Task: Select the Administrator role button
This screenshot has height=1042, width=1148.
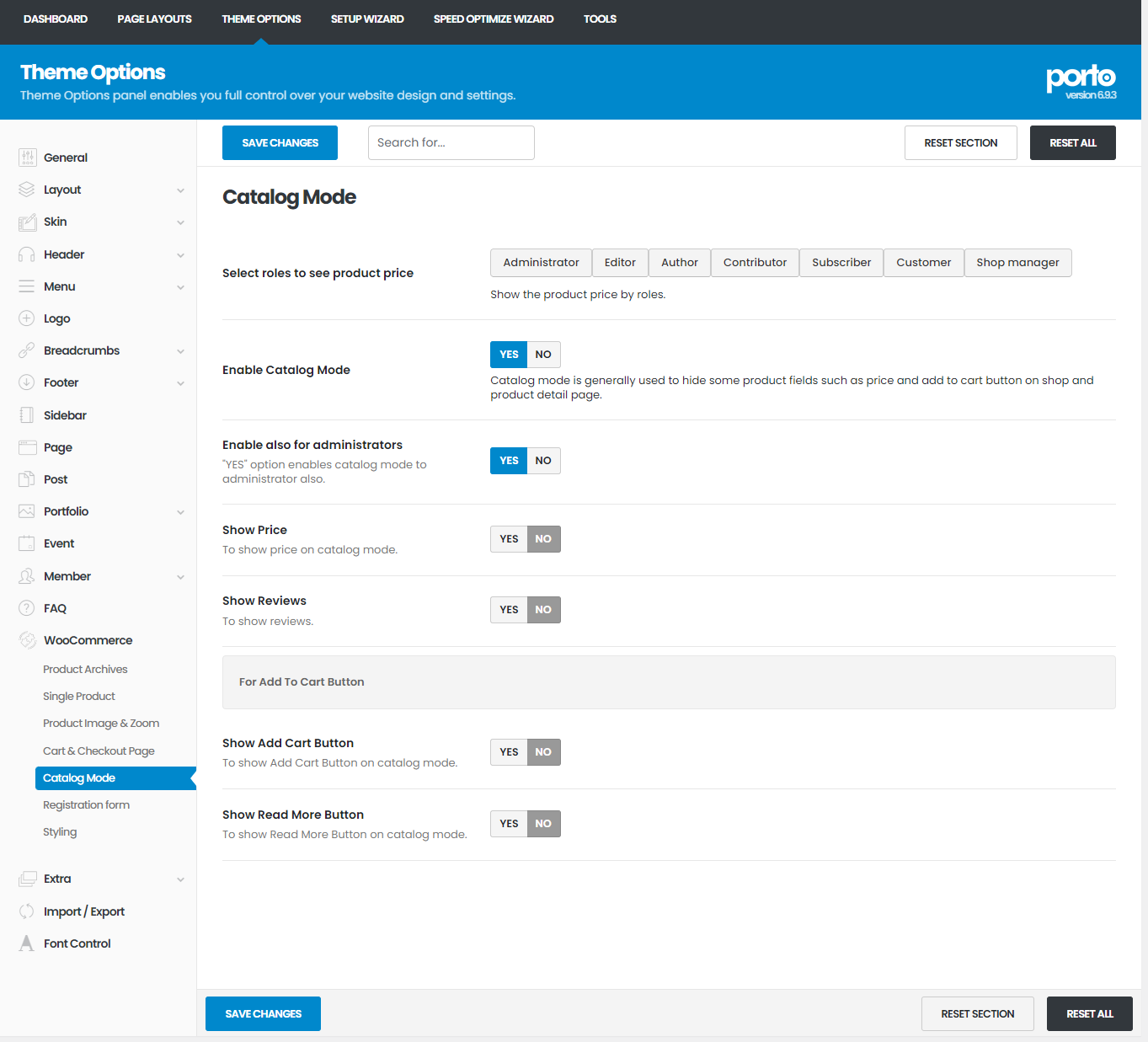Action: 541,263
